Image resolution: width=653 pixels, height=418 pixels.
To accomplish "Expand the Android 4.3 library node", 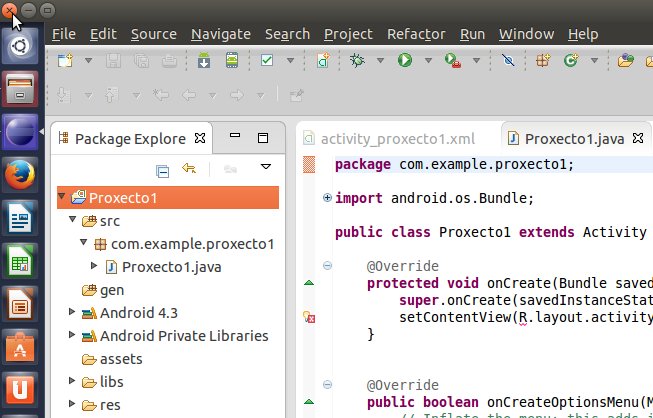I will click(72, 311).
